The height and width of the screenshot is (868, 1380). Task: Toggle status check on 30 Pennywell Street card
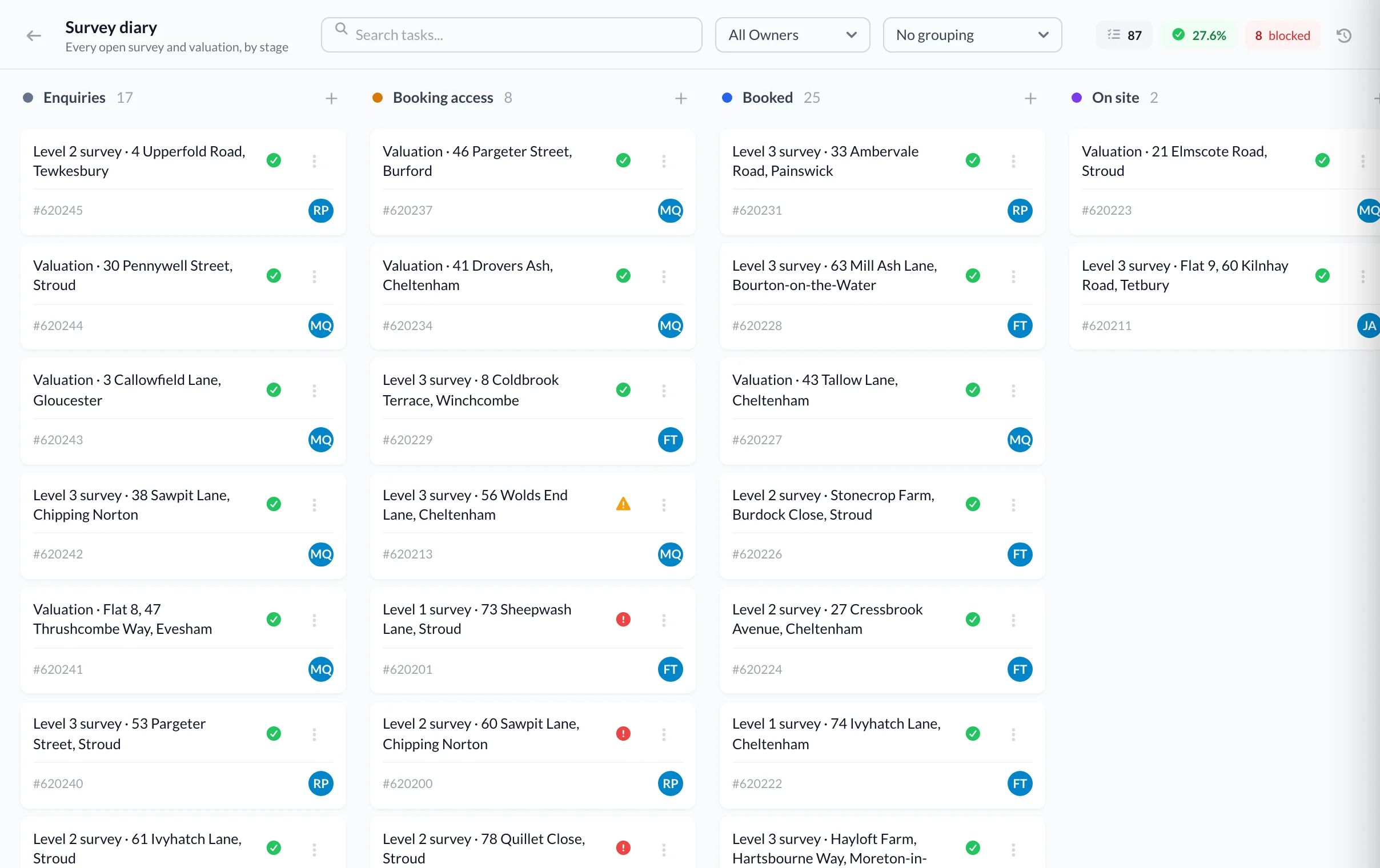[x=274, y=276]
